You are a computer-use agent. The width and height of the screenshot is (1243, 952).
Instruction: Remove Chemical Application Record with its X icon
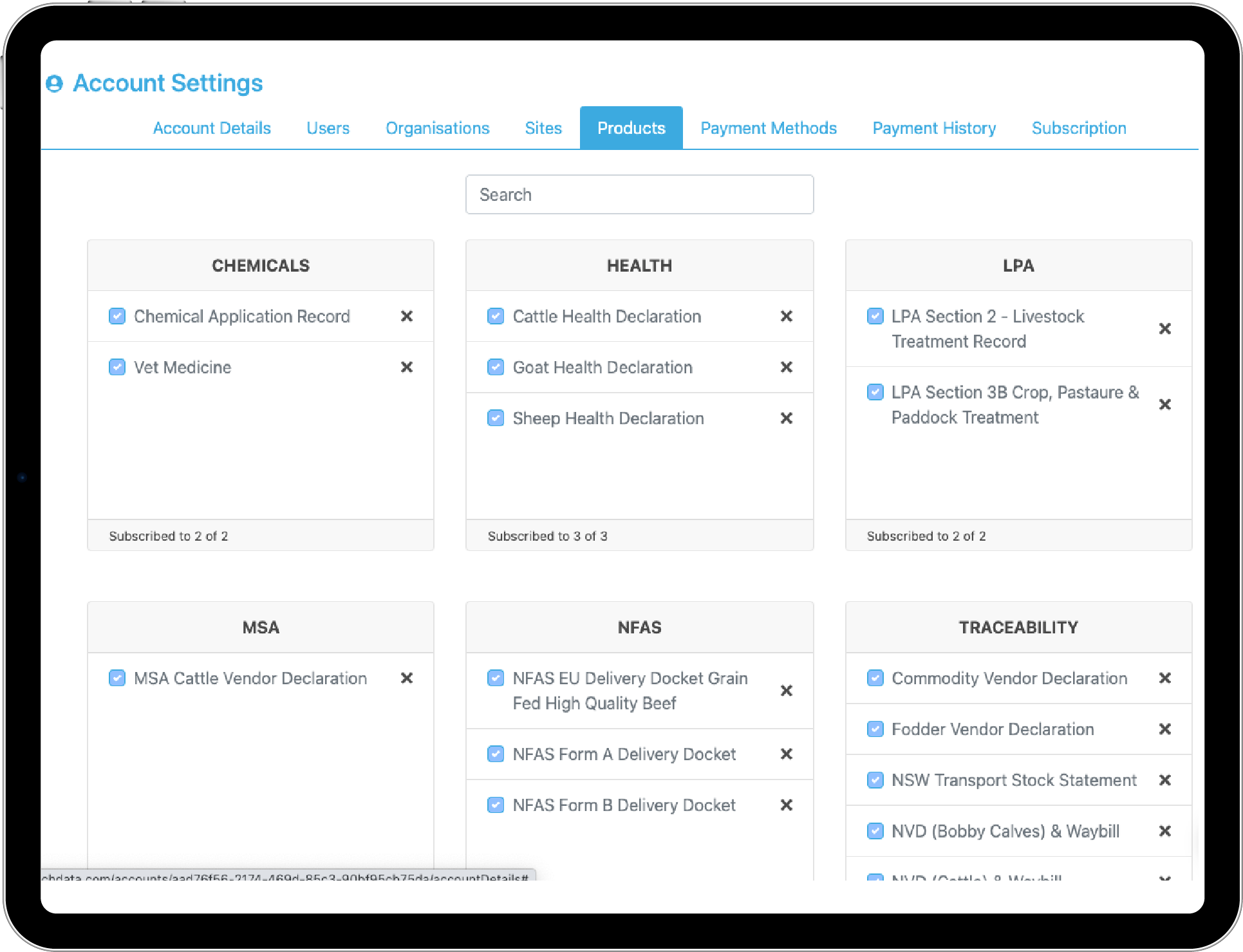pos(407,316)
